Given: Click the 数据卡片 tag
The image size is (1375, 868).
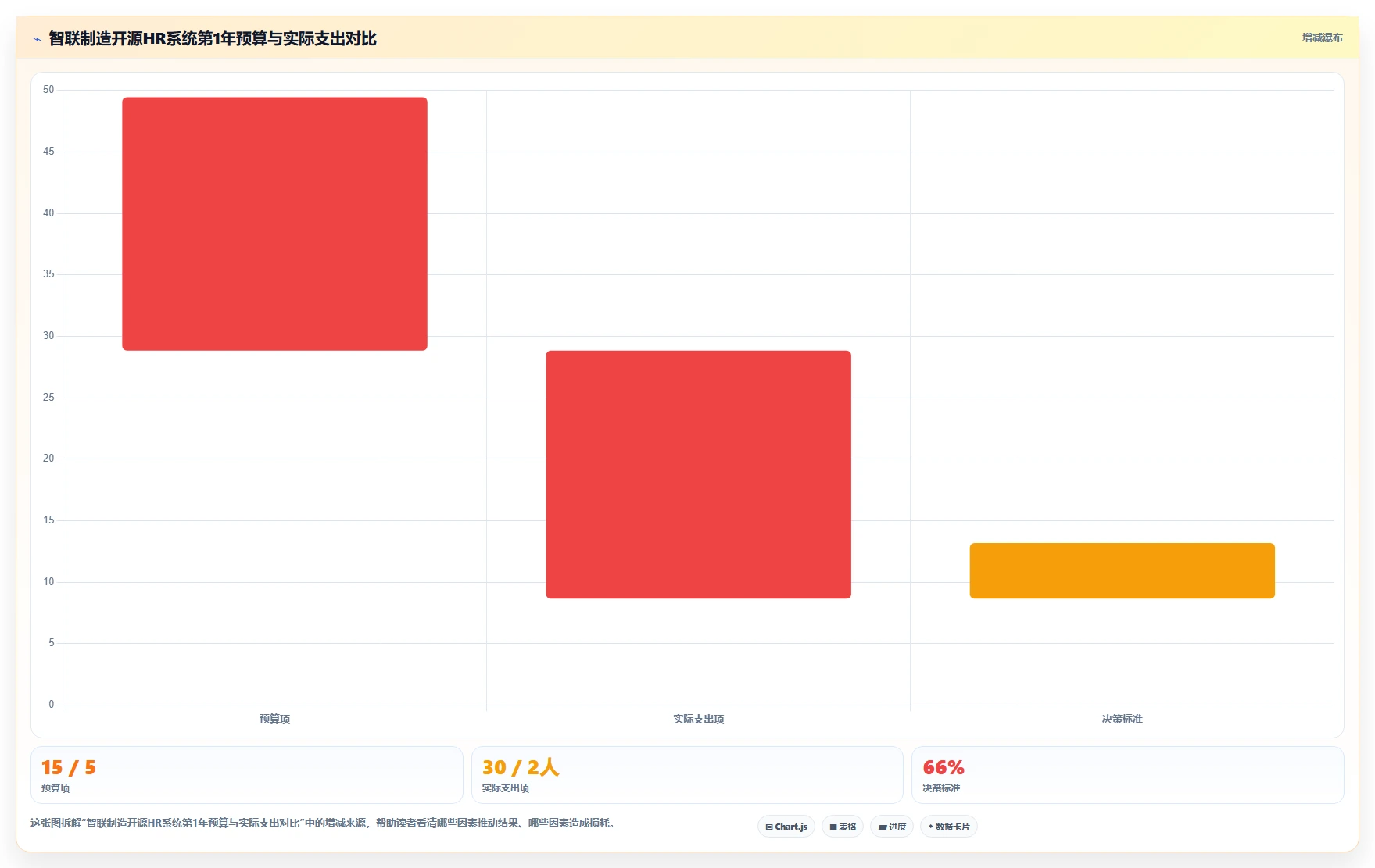Looking at the screenshot, I should click(949, 827).
